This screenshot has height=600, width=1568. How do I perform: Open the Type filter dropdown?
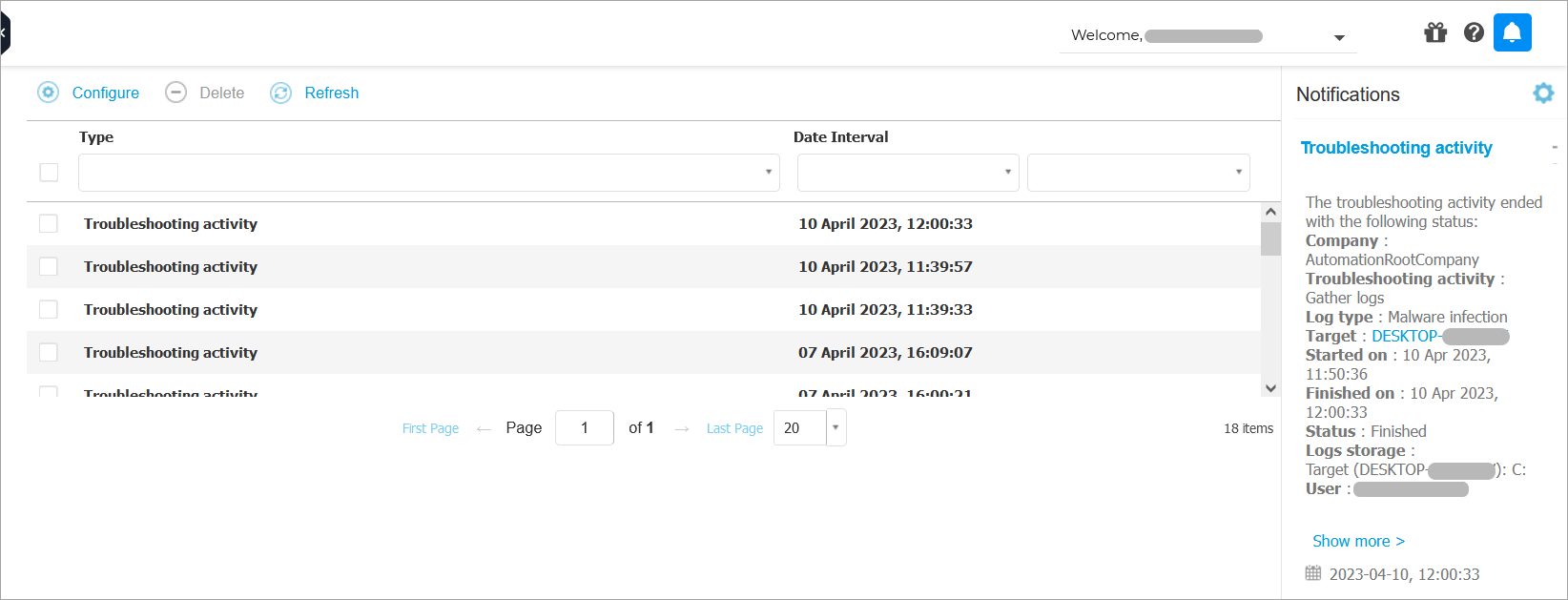pos(429,173)
